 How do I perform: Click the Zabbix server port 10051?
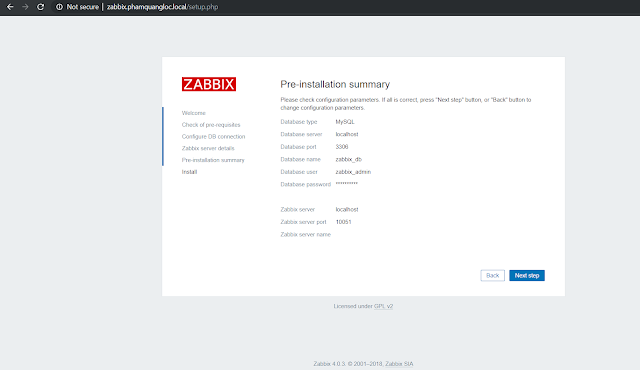coord(343,222)
